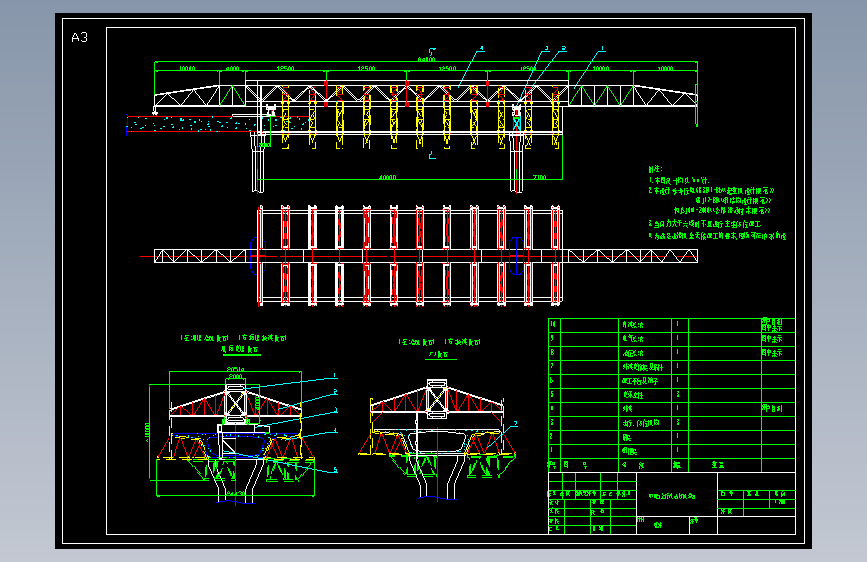Viewport: 867px width, 562px height.
Task: Click the A3 sheet size label
Action: pyautogui.click(x=80, y=38)
